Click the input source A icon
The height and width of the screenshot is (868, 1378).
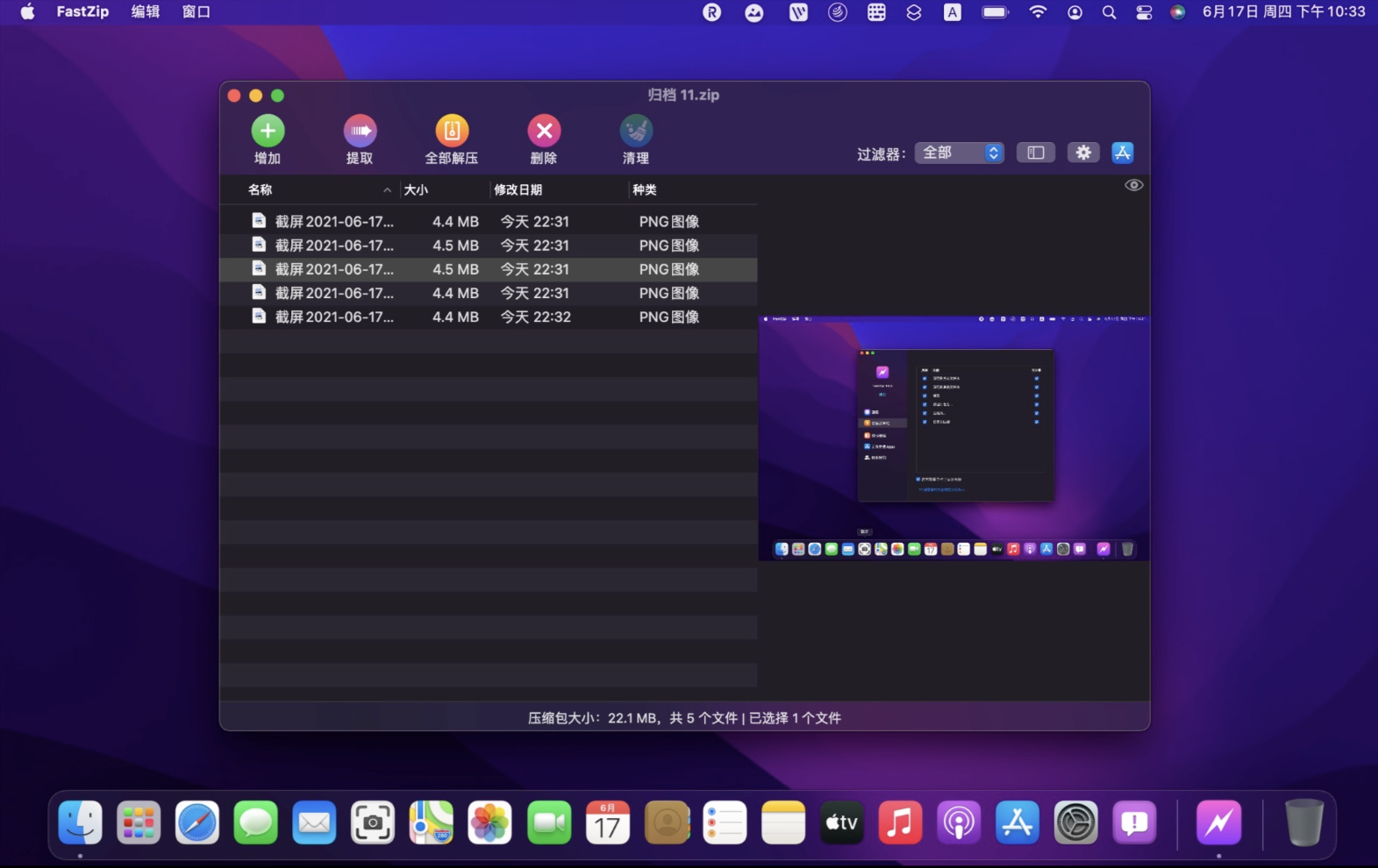952,12
